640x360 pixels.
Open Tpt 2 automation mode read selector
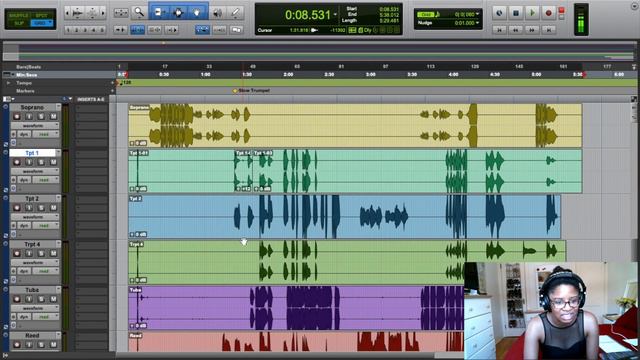pyautogui.click(x=46, y=225)
